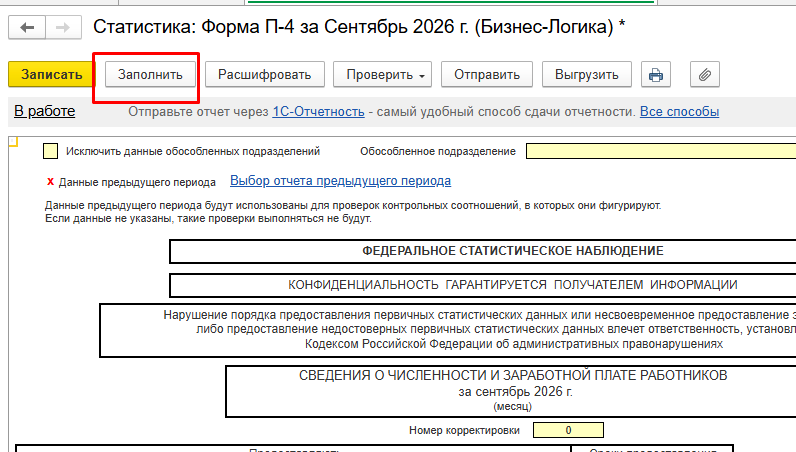Click the Отправить button
The height and width of the screenshot is (452, 796).
point(487,75)
